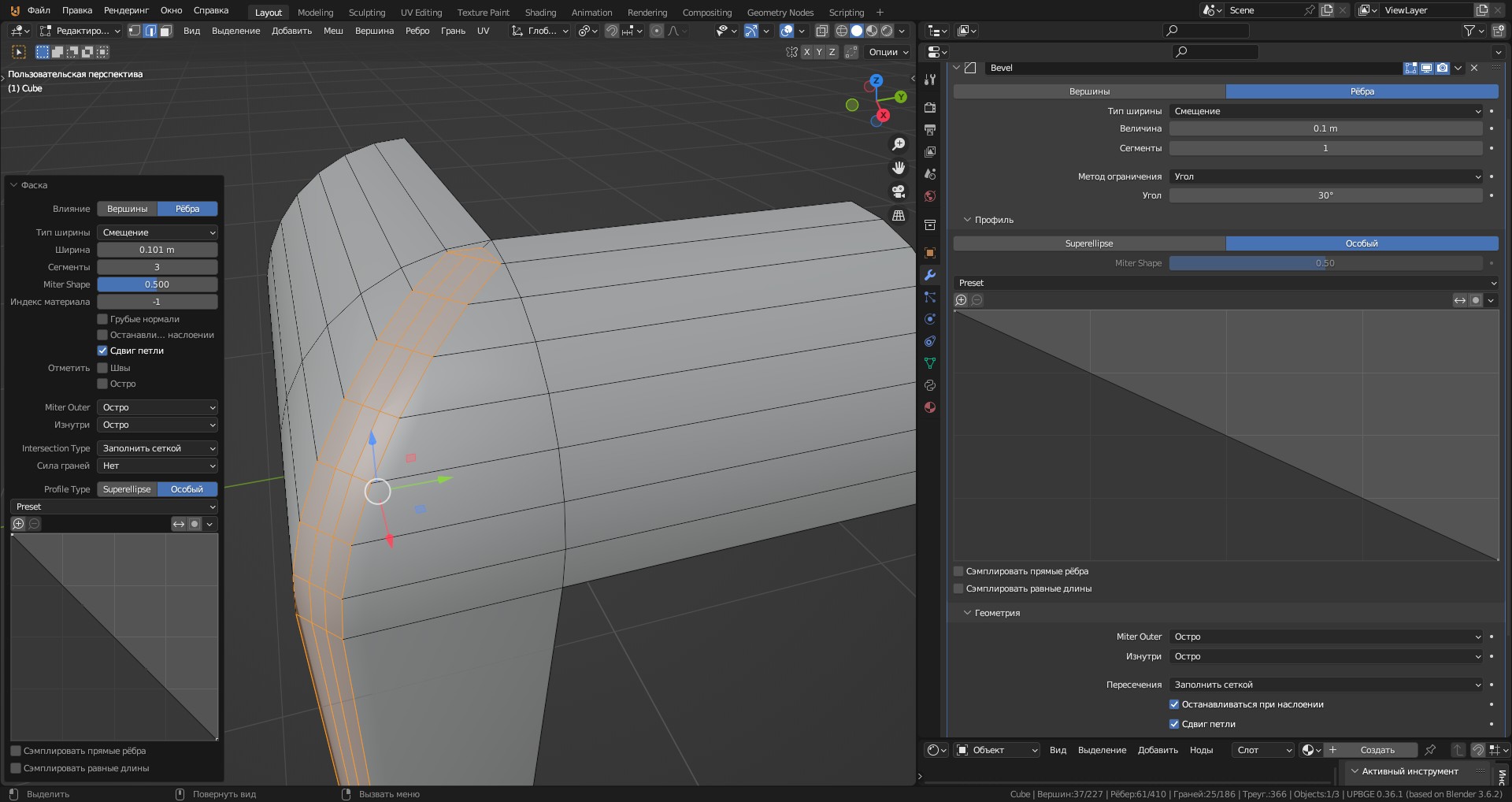Click the pan view hand icon
The width and height of the screenshot is (1512, 802).
click(898, 169)
